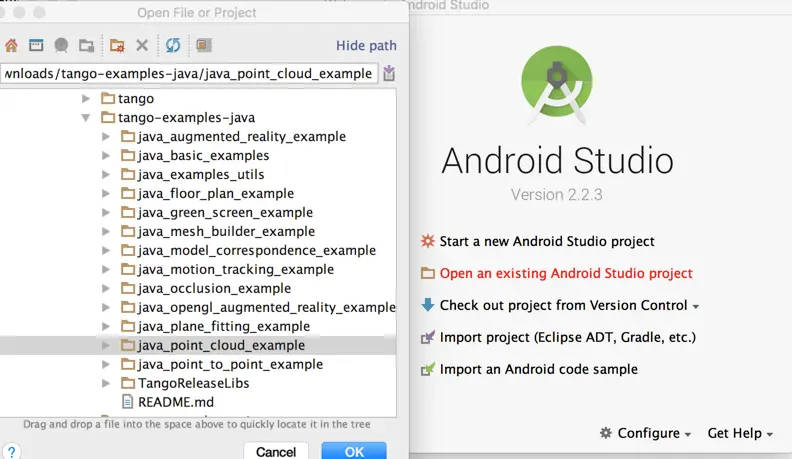The width and height of the screenshot is (792, 459).
Task: Click Hide path link
Action: 366,45
